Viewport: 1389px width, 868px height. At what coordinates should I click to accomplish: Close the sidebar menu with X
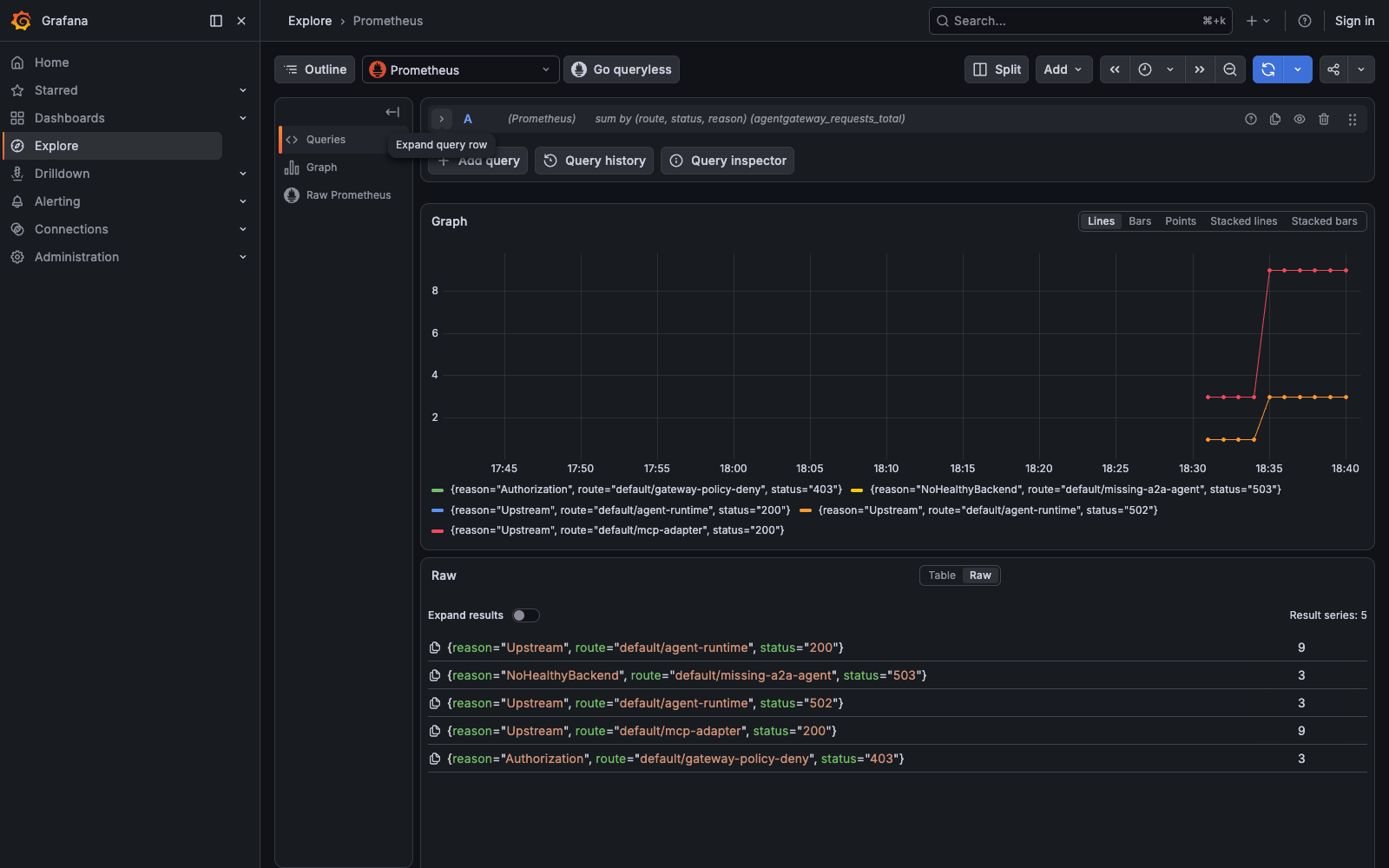[241, 21]
